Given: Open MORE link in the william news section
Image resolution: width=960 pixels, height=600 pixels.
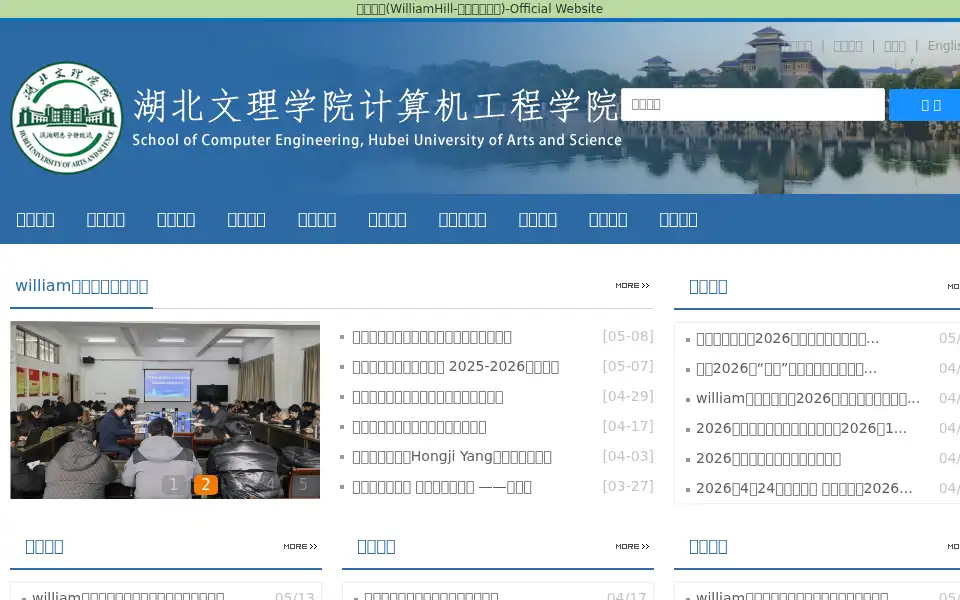Looking at the screenshot, I should pos(632,285).
